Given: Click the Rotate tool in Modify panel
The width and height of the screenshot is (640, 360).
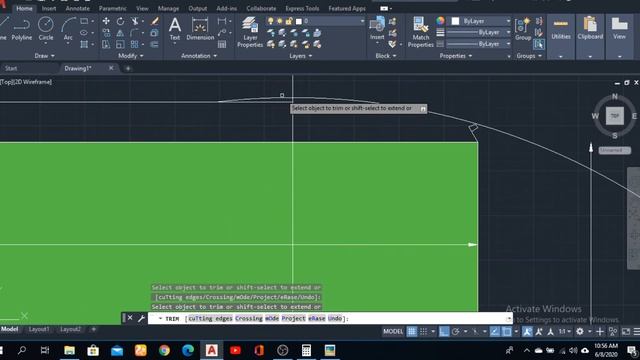Looking at the screenshot, I should [x=120, y=21].
